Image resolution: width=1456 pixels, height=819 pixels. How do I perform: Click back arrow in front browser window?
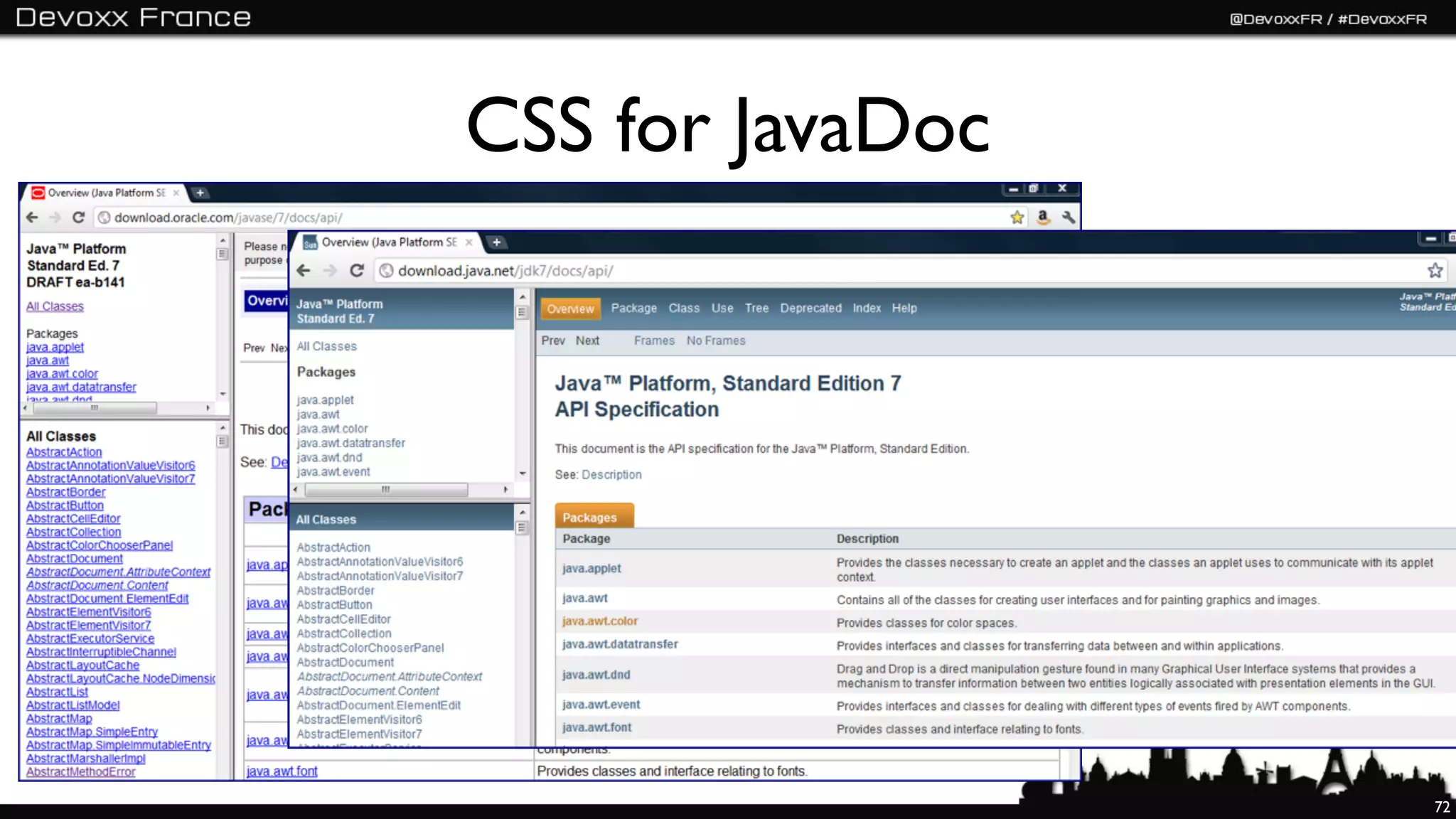pyautogui.click(x=304, y=271)
